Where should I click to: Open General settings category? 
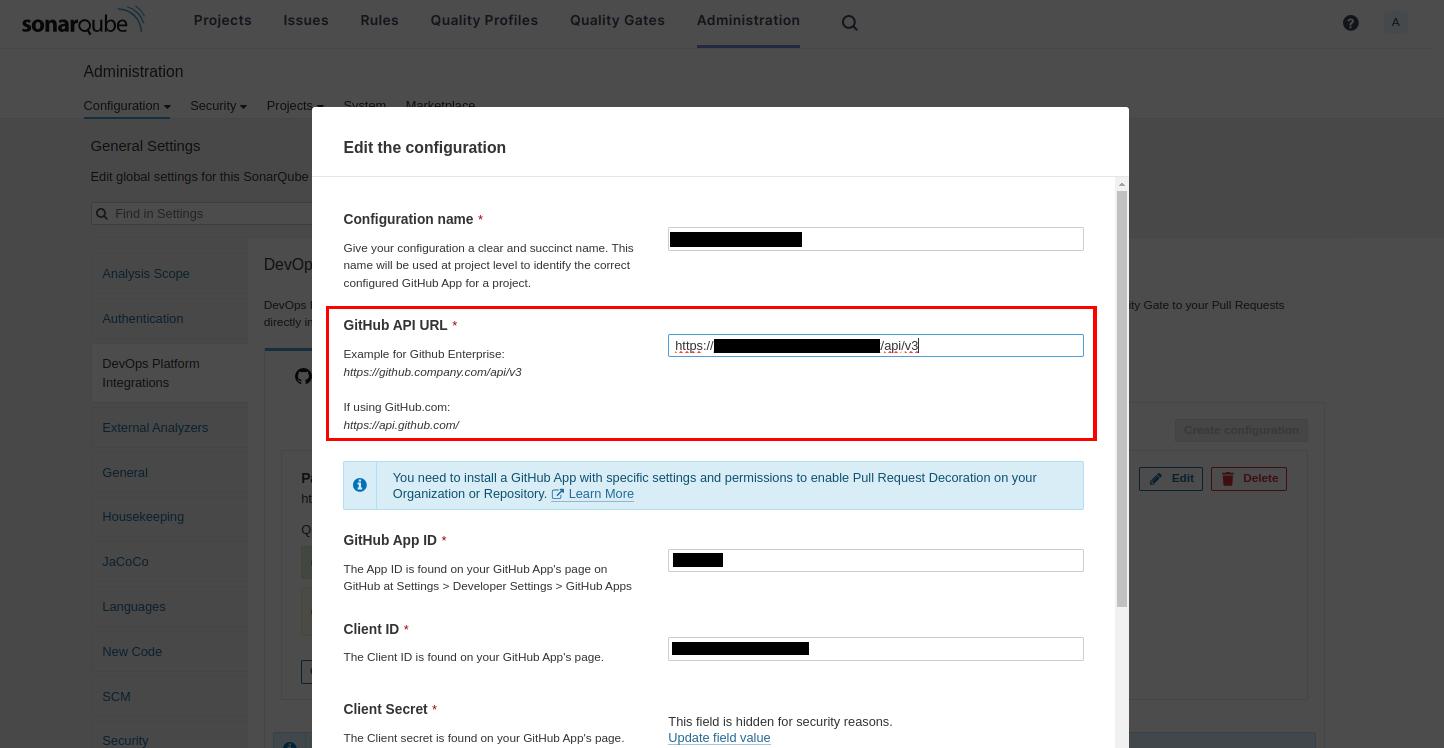coord(125,473)
